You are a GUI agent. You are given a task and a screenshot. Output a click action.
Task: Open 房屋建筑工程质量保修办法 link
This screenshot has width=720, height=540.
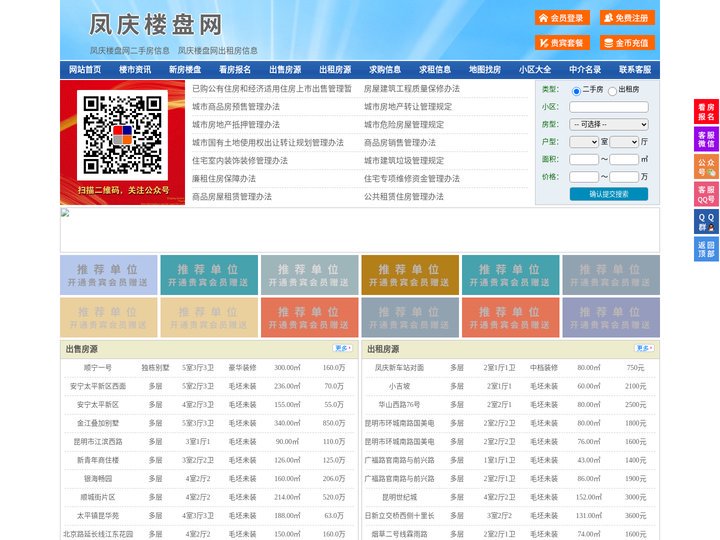(x=412, y=89)
